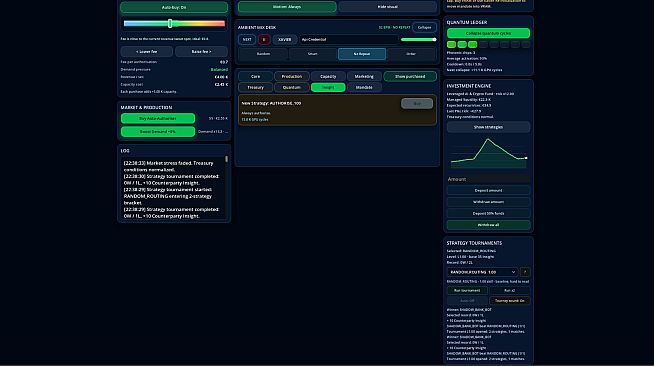Open the Quantum upgrades tab

coord(292,87)
